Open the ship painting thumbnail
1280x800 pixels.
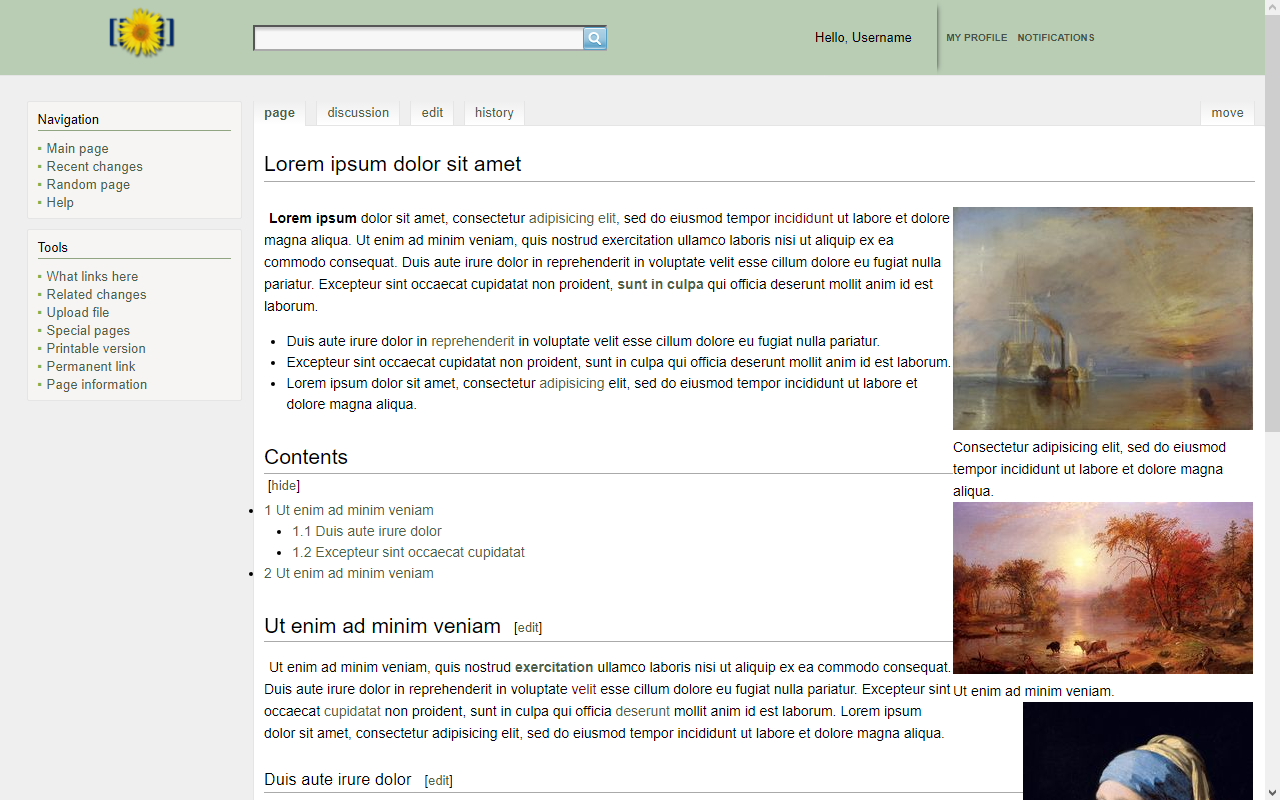[x=1102, y=318]
